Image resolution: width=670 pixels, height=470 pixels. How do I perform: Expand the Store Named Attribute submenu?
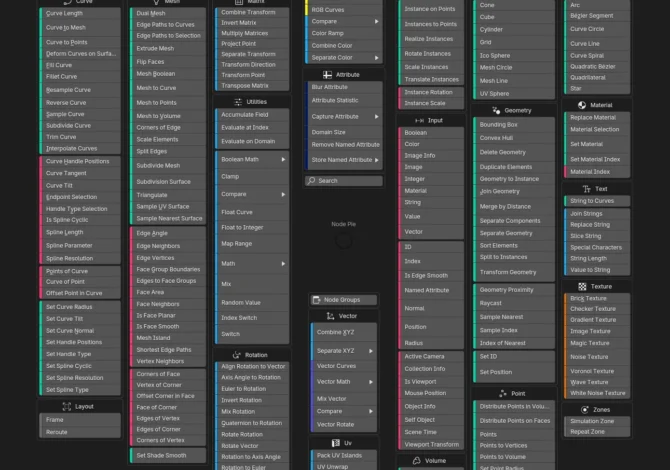[x=376, y=160]
